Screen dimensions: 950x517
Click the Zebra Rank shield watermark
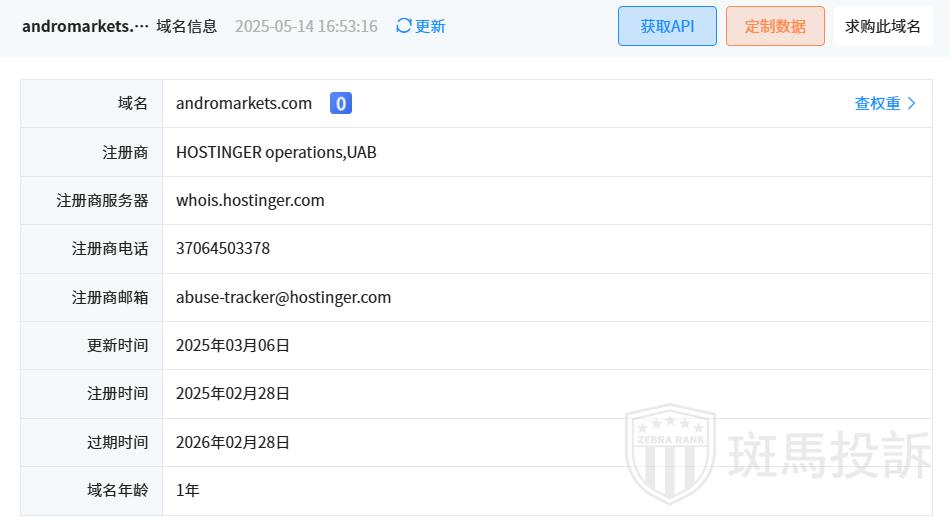670,453
